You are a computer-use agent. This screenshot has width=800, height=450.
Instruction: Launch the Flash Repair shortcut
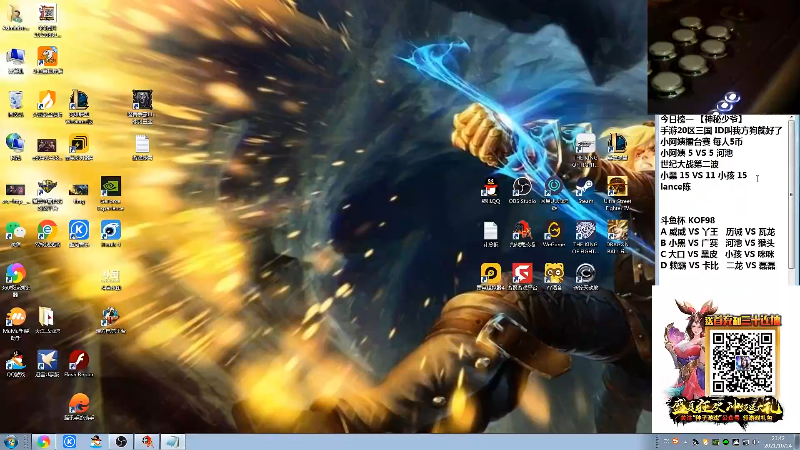coord(79,364)
